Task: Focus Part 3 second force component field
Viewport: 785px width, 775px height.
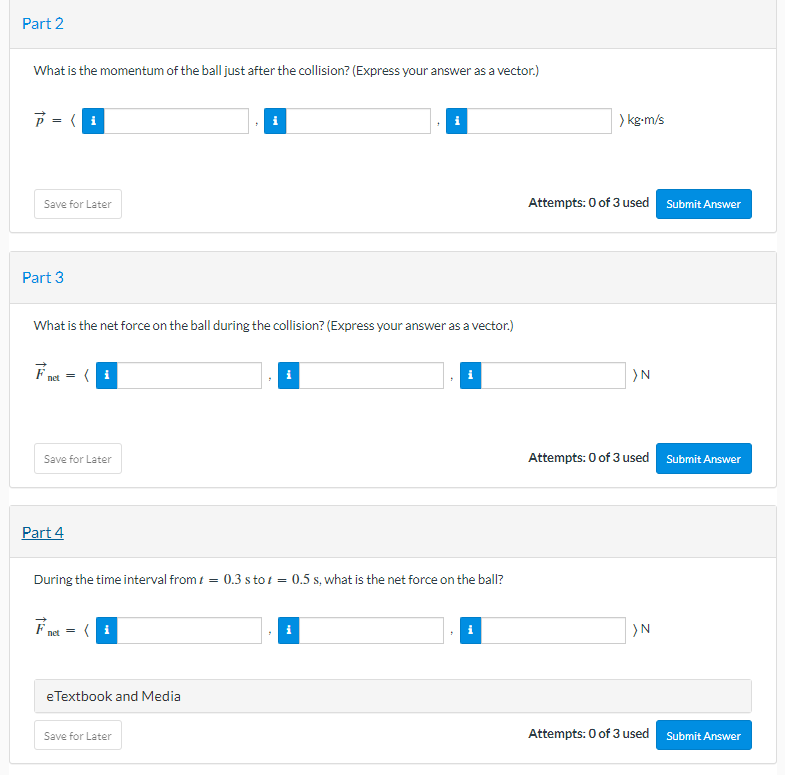Action: [x=371, y=375]
